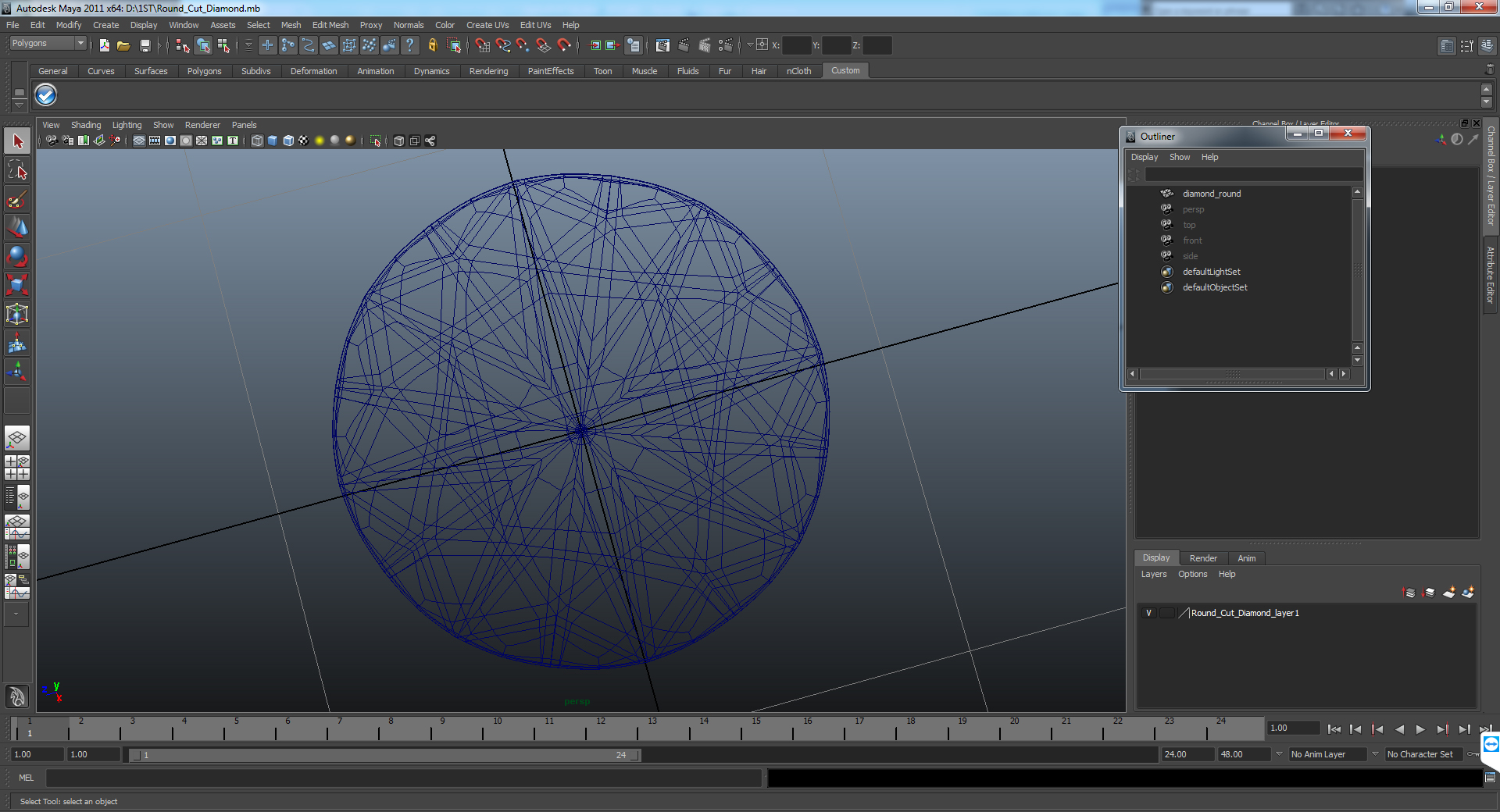Click frame 12 on the time slider

[x=600, y=729]
